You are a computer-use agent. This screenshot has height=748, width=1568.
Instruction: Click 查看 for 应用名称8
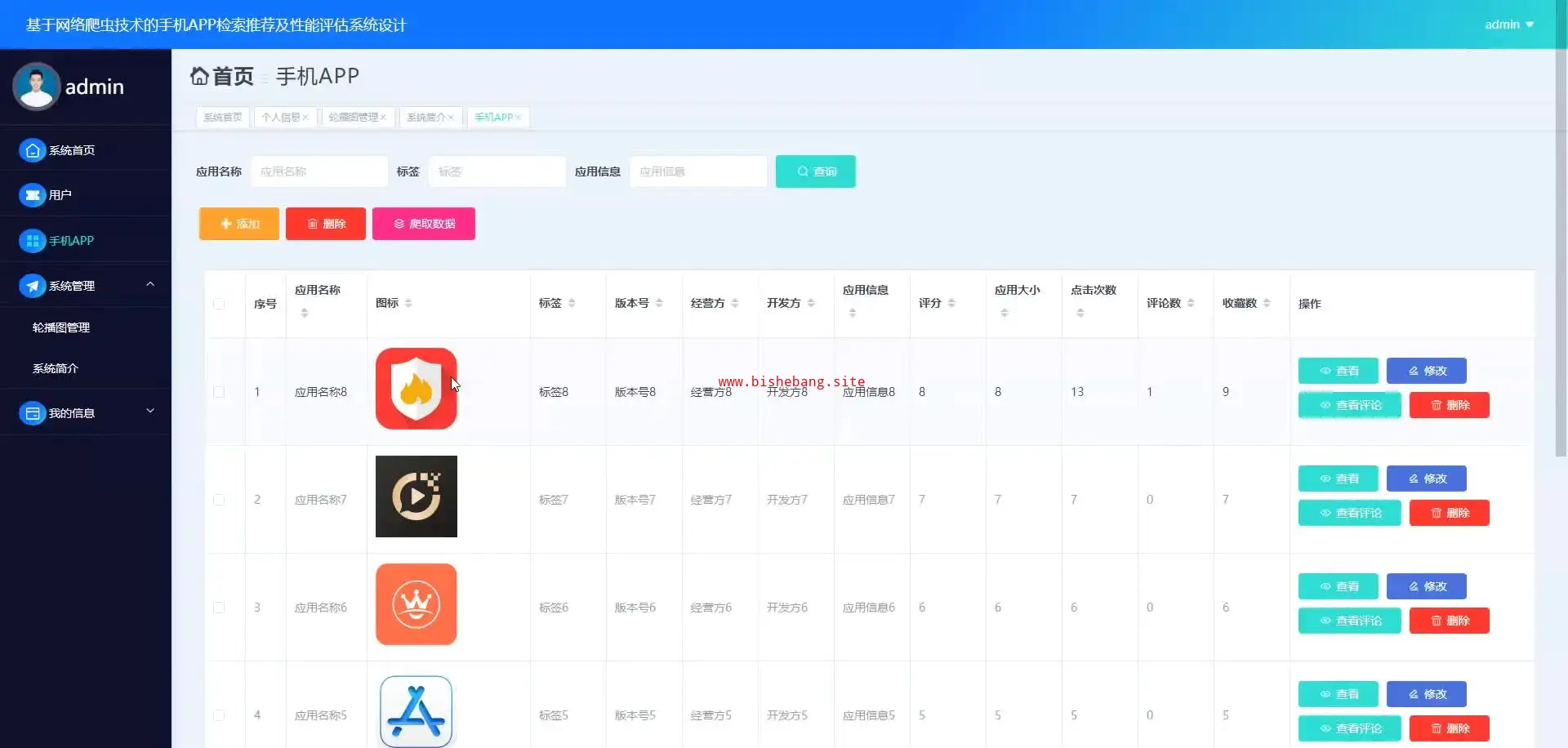(1339, 371)
